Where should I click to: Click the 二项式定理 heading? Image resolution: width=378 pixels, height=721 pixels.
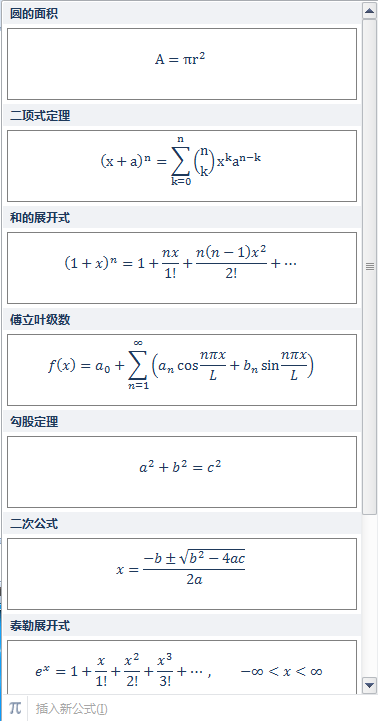pos(40,116)
